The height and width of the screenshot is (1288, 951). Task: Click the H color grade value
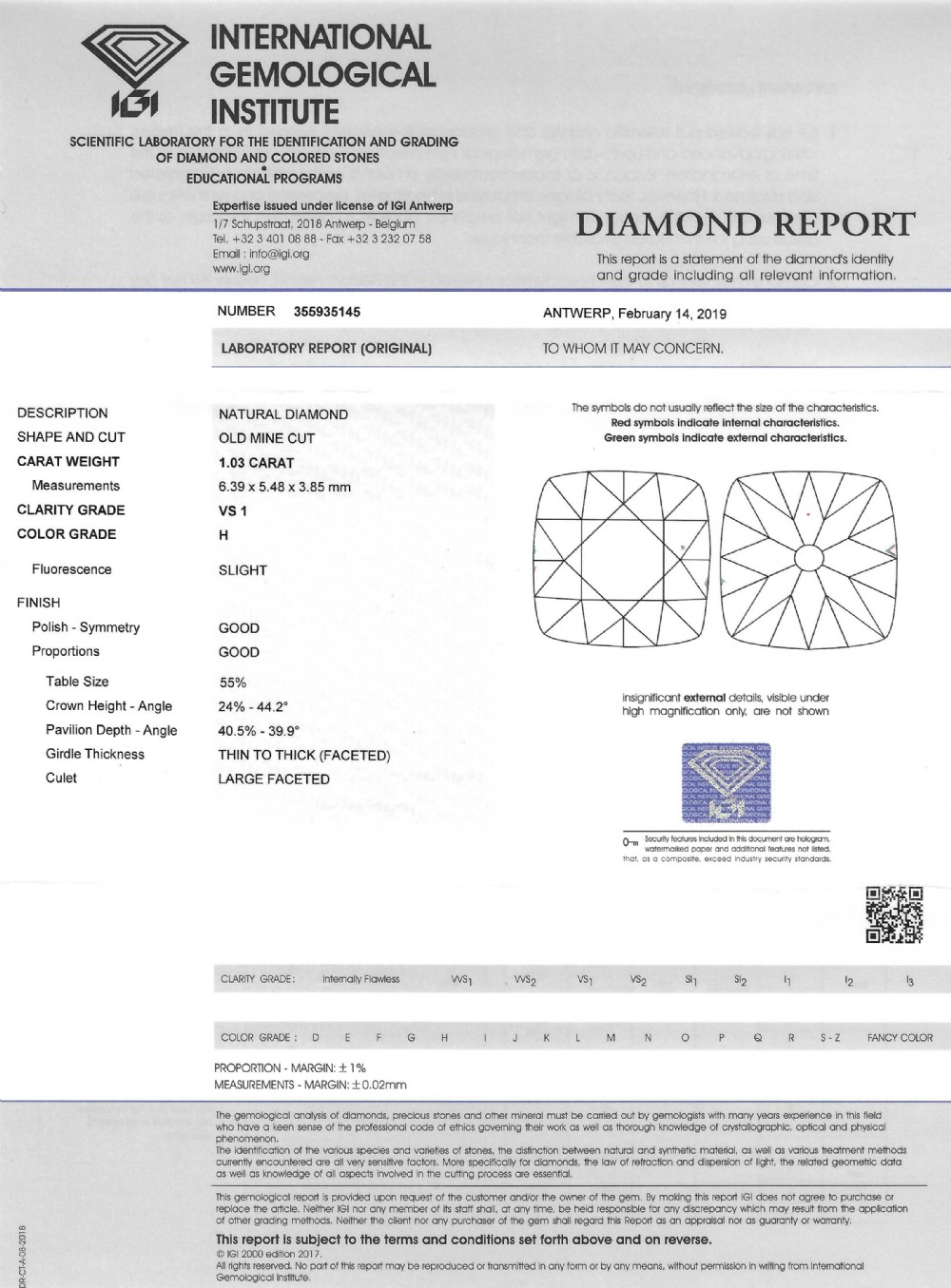[223, 535]
